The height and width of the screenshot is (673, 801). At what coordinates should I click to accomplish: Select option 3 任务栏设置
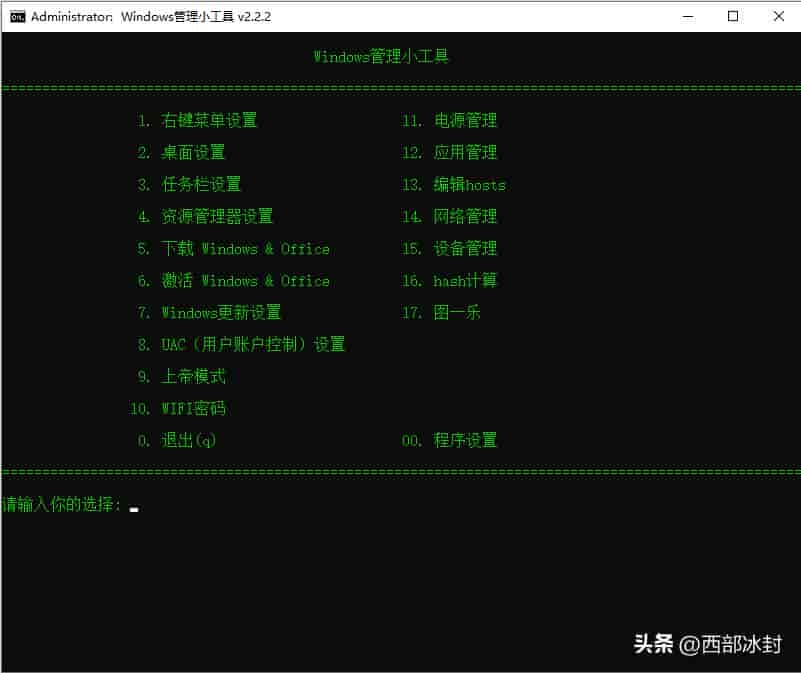[189, 184]
